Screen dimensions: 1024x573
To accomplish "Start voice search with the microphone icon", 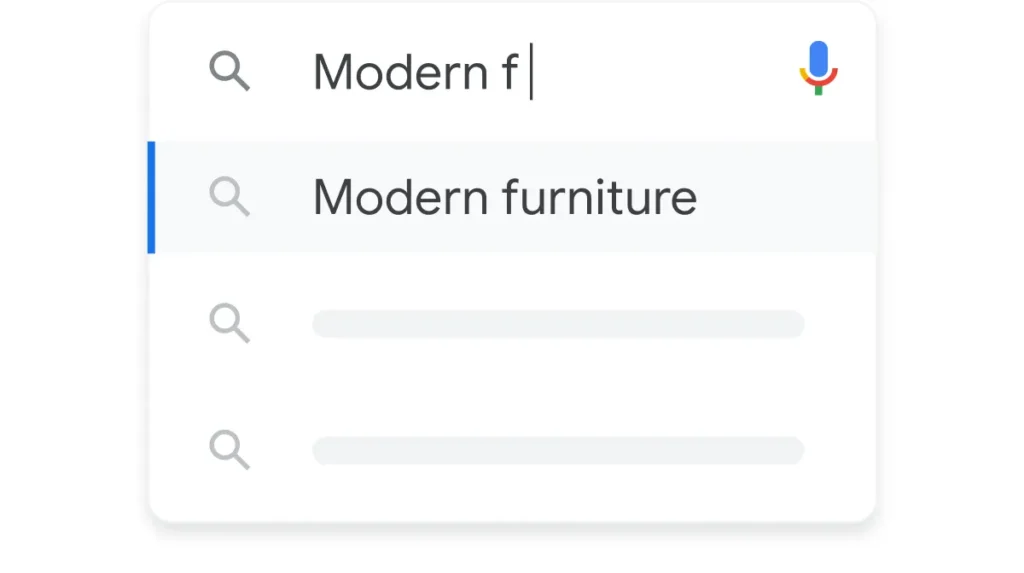I will click(818, 68).
